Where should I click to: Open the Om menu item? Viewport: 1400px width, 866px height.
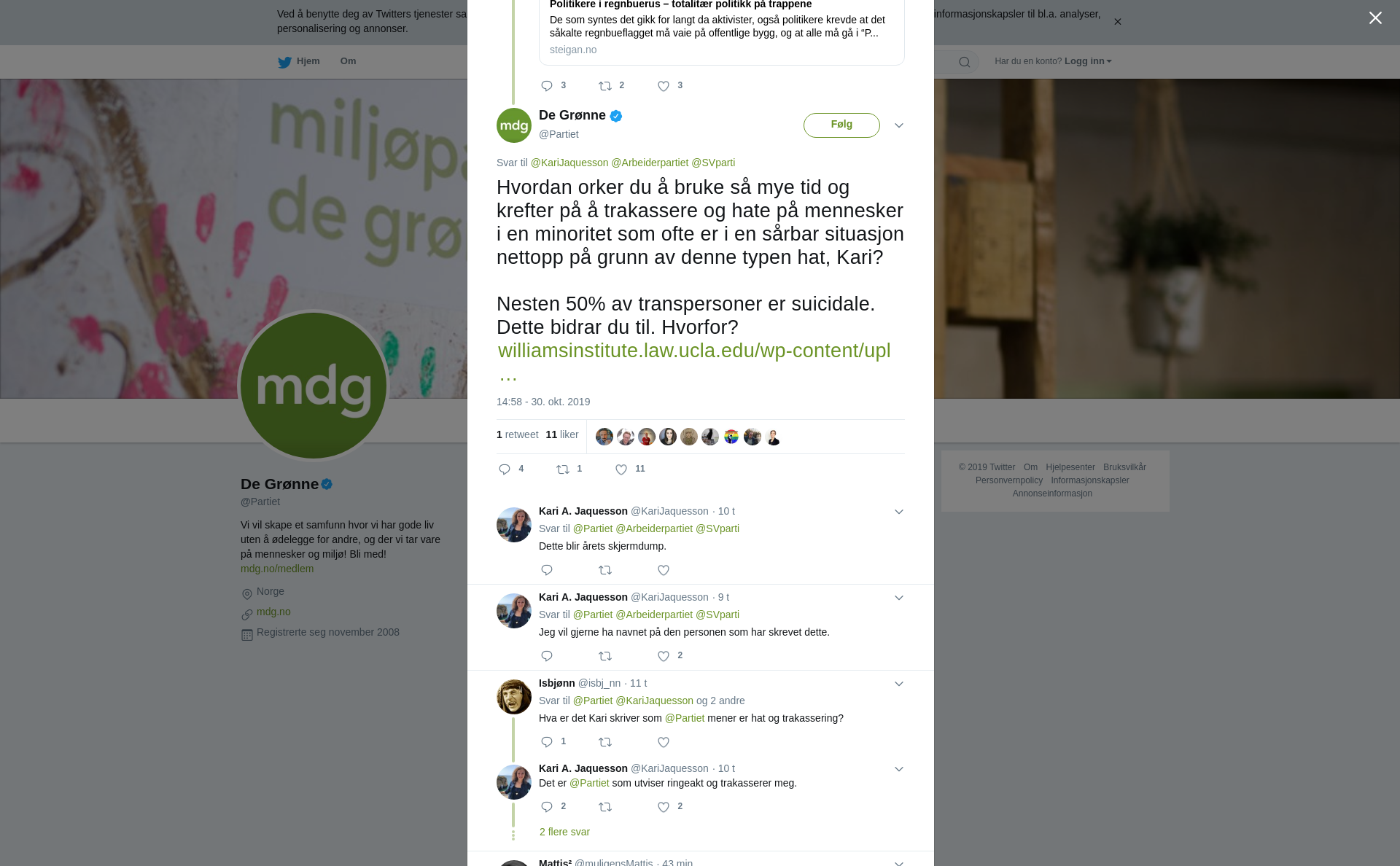click(x=348, y=61)
